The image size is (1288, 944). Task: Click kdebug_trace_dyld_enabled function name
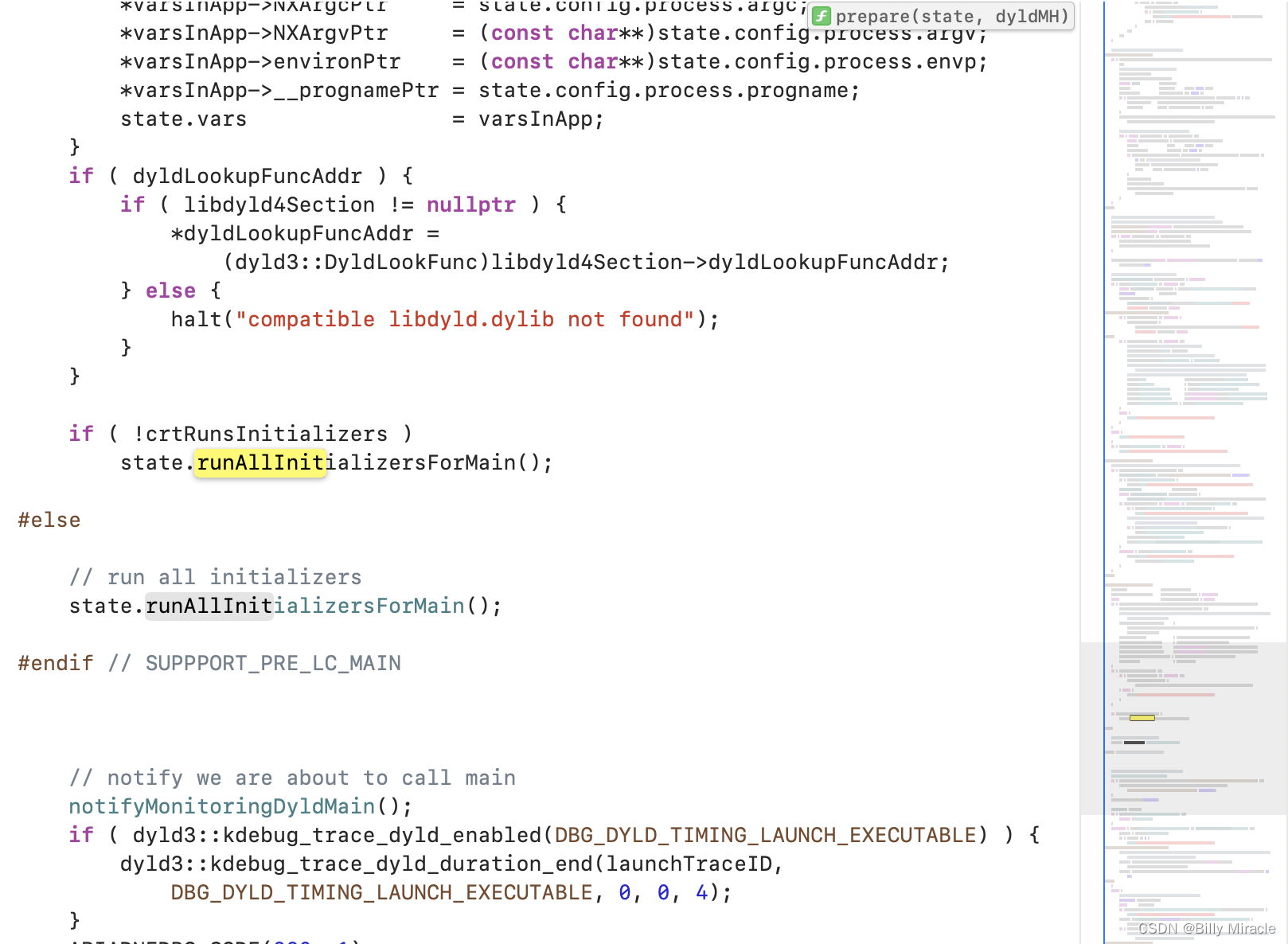point(381,835)
